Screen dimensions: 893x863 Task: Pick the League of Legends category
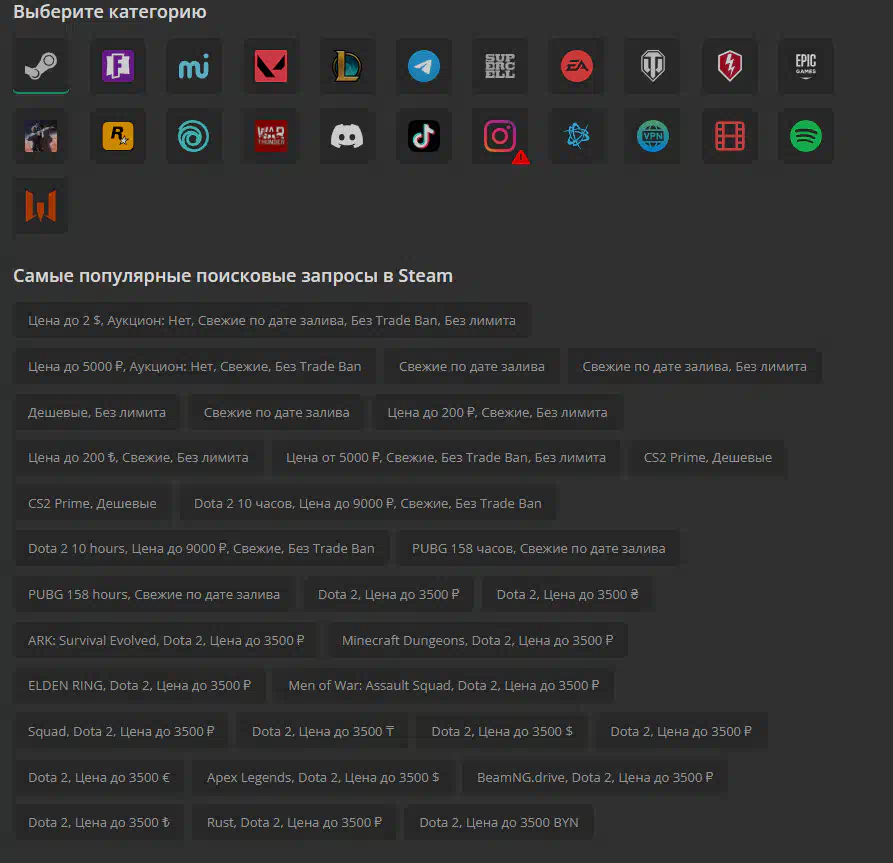[x=347, y=66]
